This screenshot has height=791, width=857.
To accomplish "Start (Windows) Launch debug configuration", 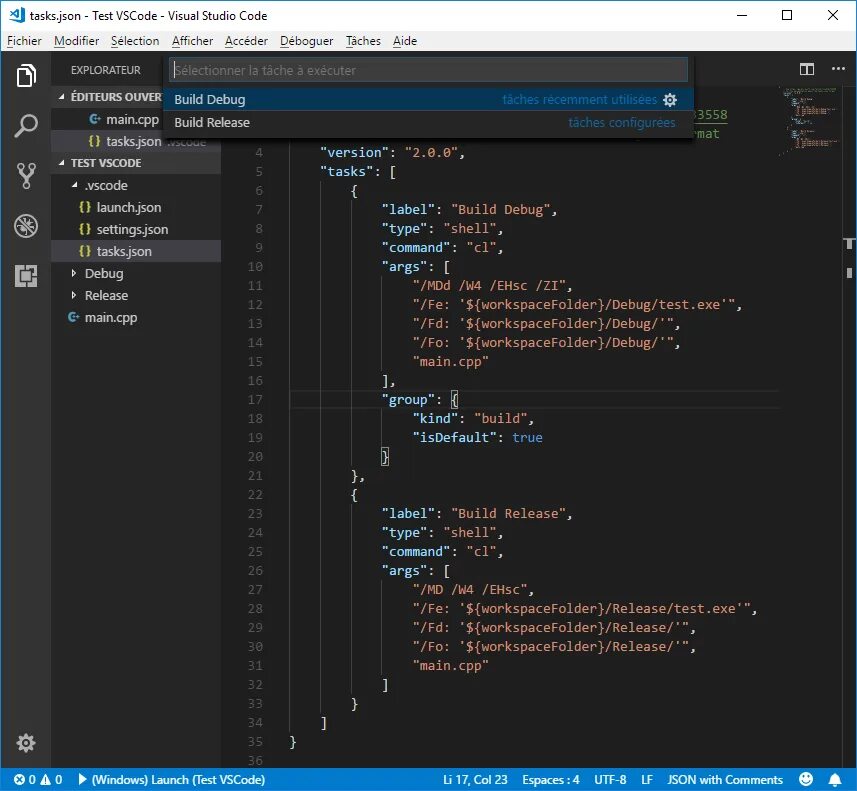I will (x=172, y=780).
